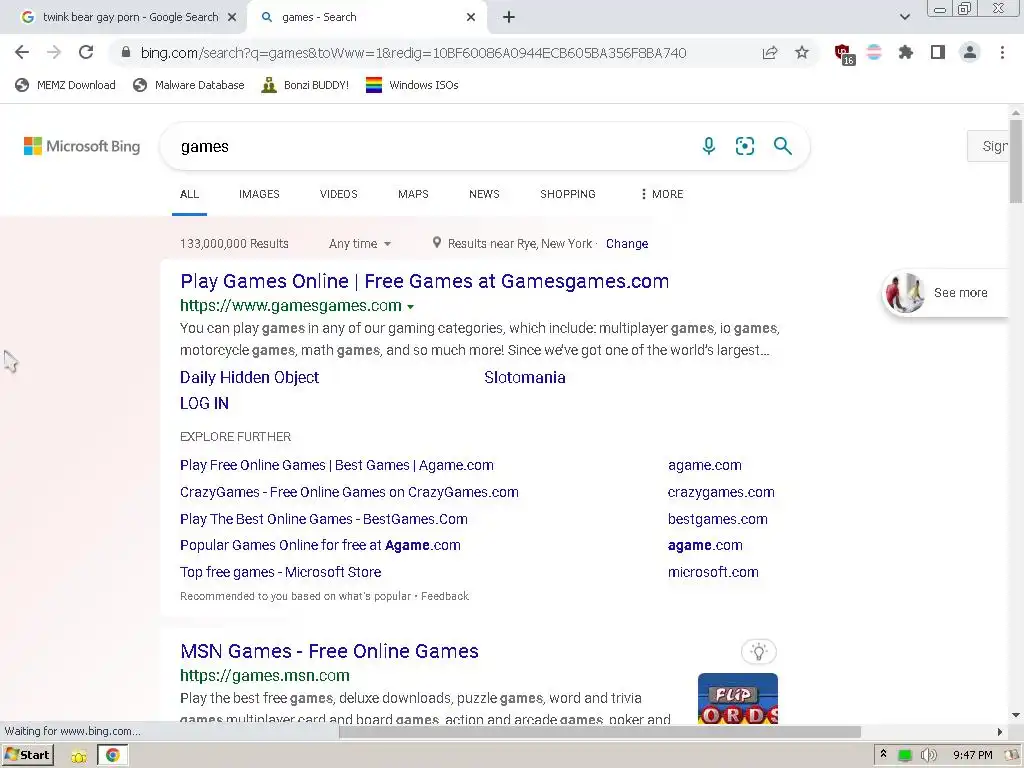Toggle the browser side panel icon

pos(938,52)
